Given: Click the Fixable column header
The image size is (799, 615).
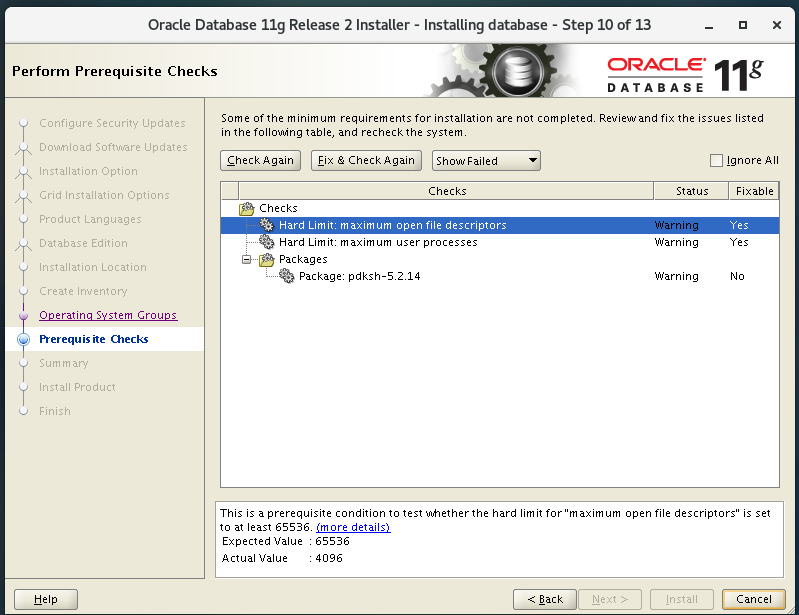Looking at the screenshot, I should click(754, 191).
